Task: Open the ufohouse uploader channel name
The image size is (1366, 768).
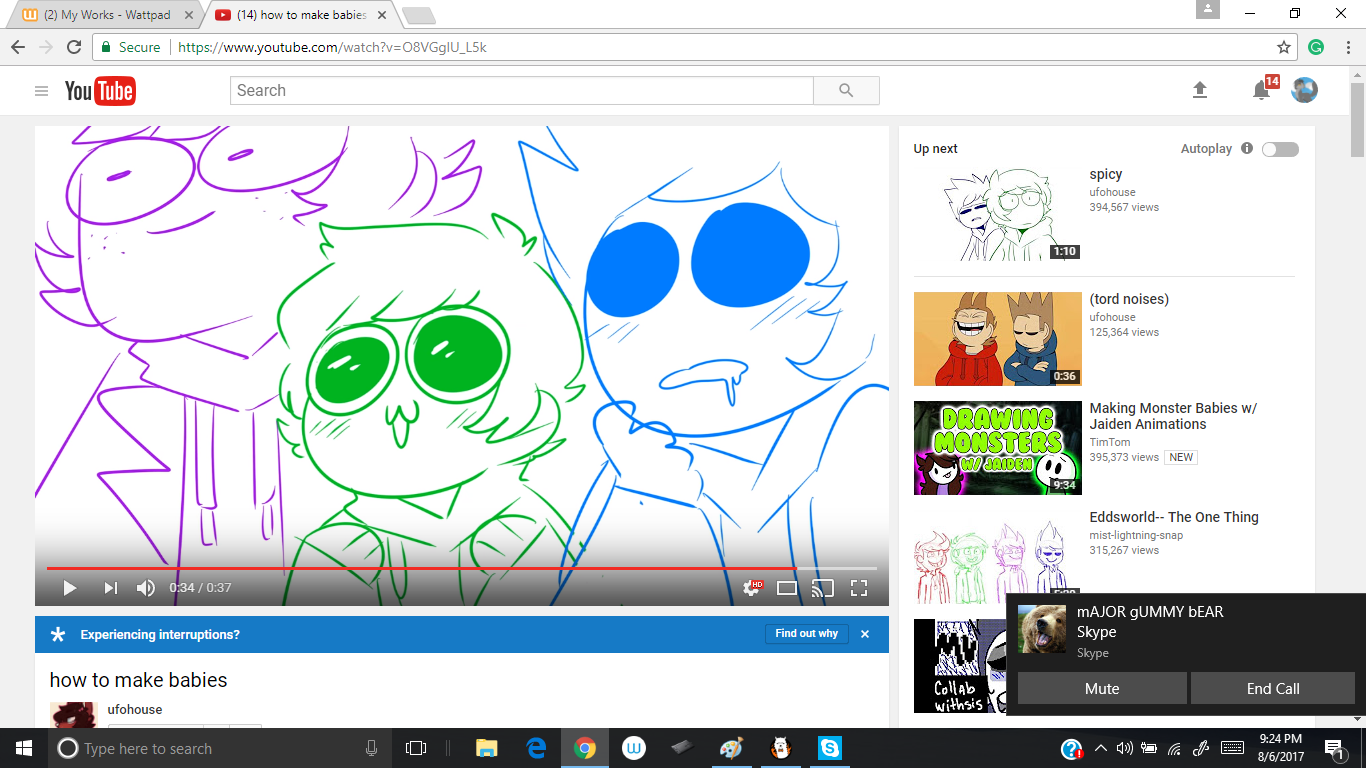Action: [135, 709]
